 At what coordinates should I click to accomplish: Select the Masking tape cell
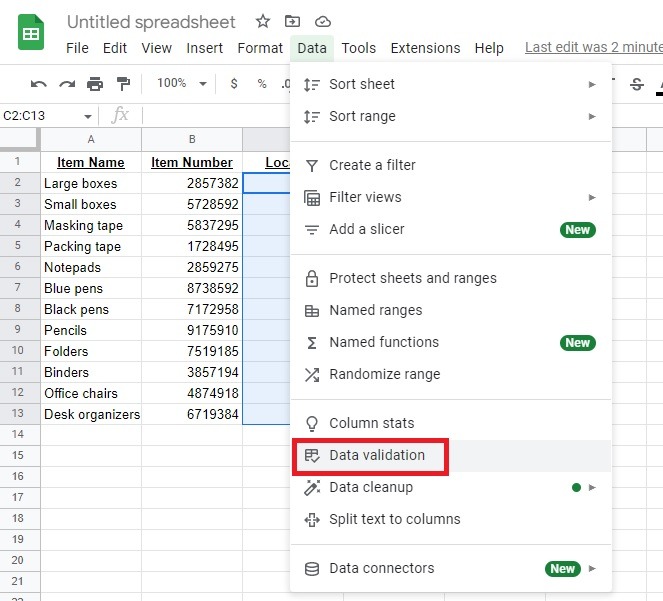(x=91, y=225)
